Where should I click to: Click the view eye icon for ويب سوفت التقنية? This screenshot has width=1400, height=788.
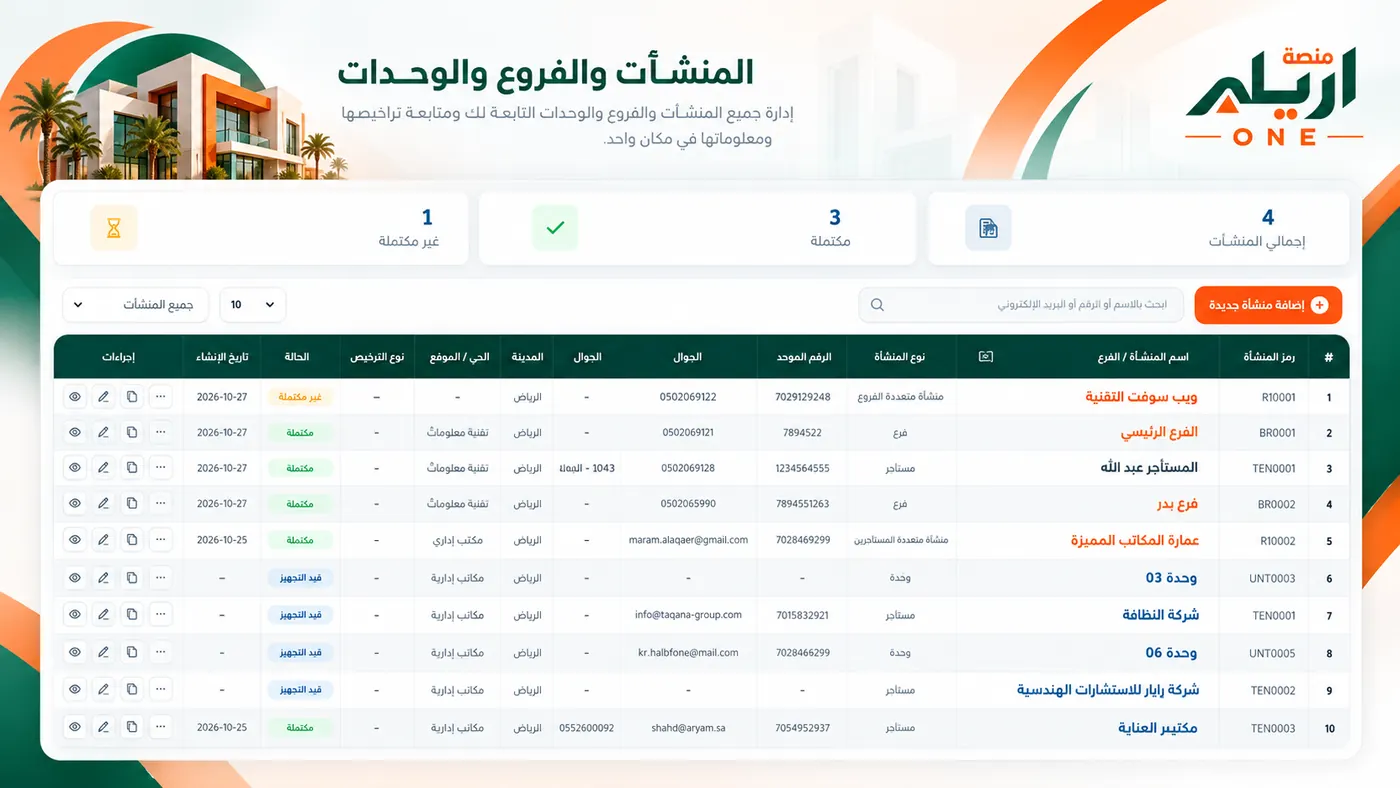click(75, 397)
